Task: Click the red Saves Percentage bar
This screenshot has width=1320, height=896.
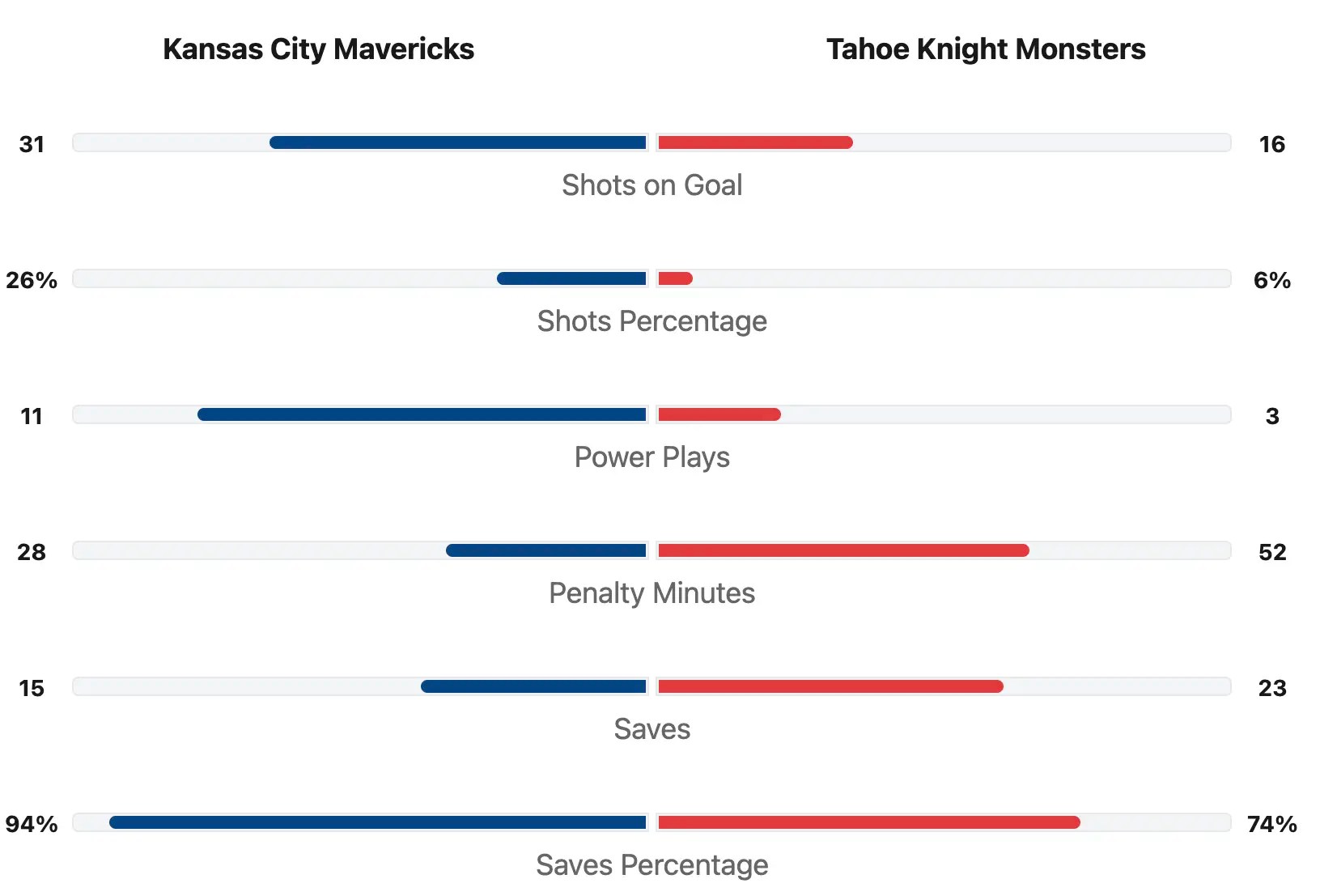Action: 869,822
